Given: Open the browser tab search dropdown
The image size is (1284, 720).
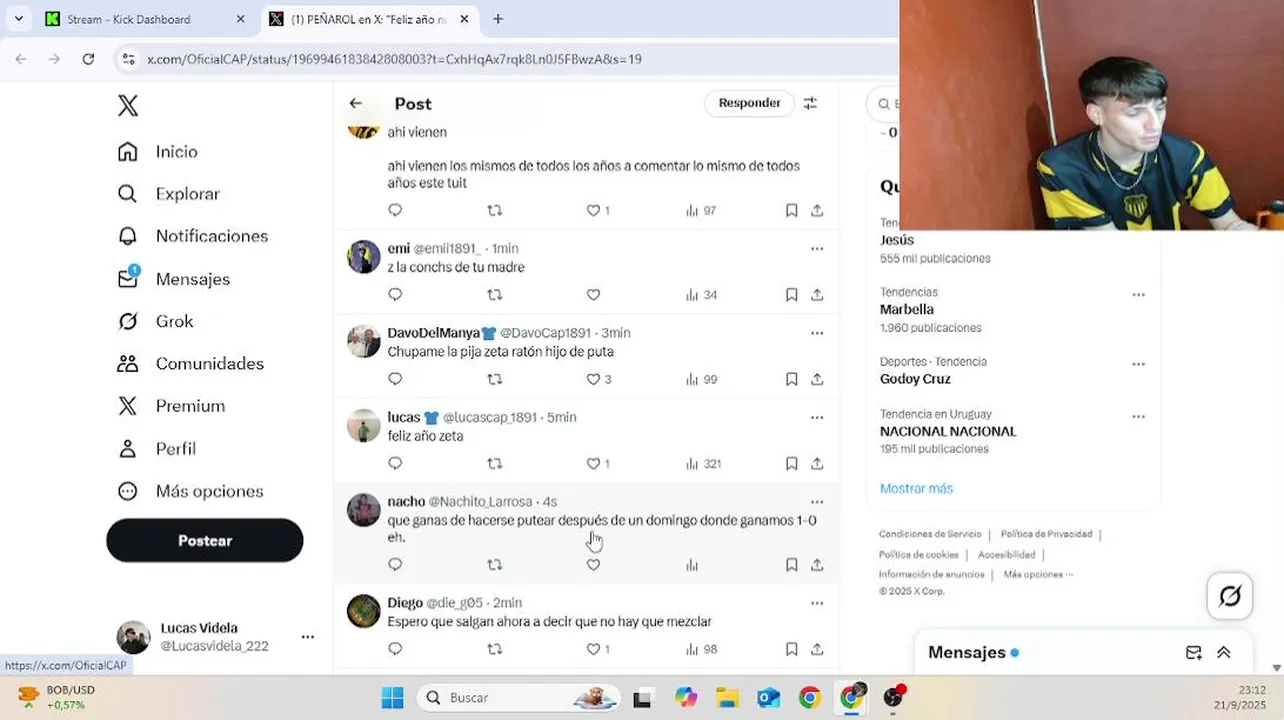Looking at the screenshot, I should 18,19.
